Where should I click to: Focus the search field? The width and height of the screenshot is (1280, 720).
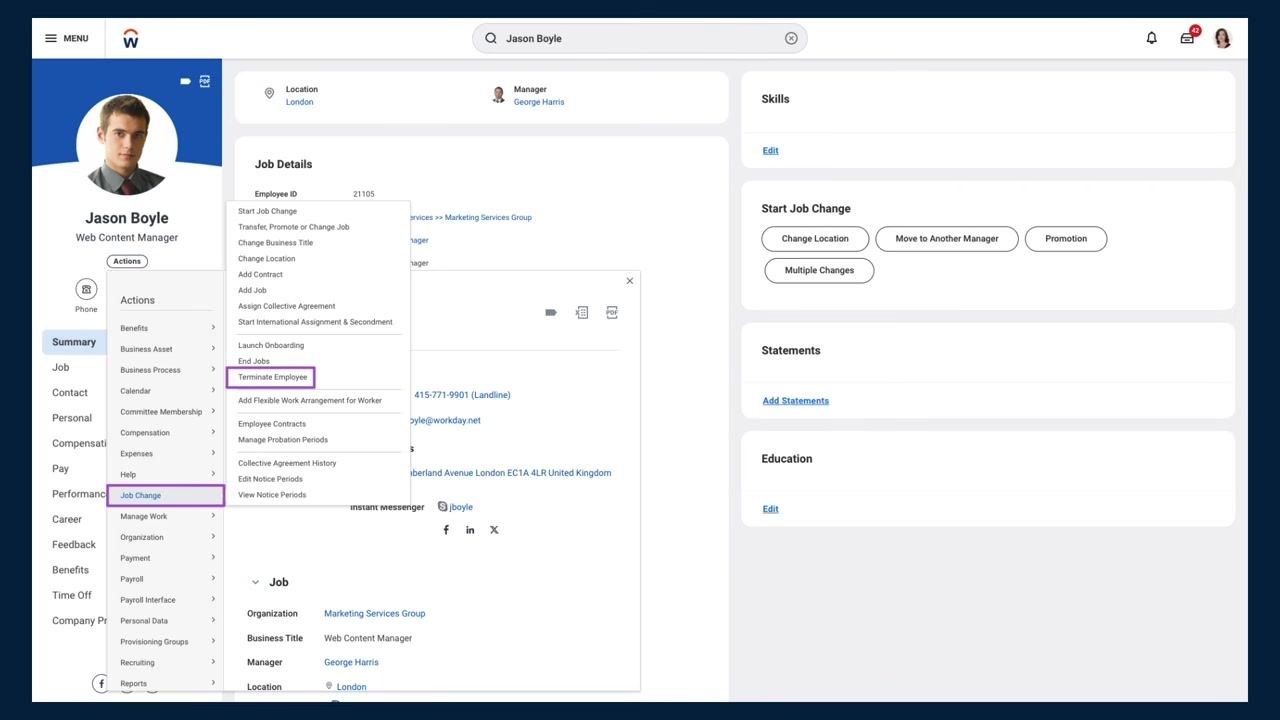pos(640,38)
